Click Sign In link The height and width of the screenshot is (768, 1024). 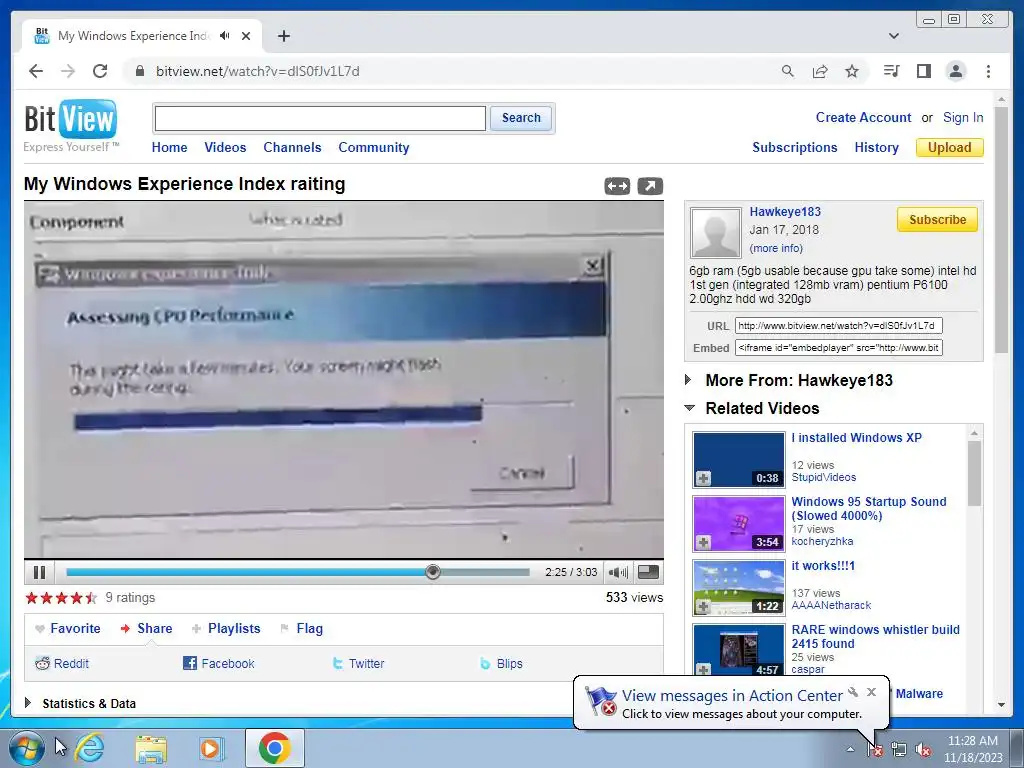(x=963, y=118)
